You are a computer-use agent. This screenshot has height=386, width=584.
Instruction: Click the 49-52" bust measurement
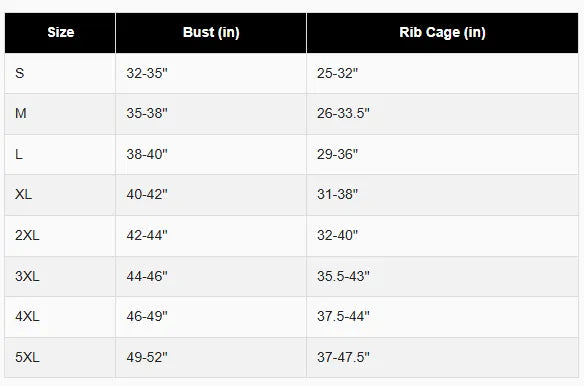[x=147, y=357]
